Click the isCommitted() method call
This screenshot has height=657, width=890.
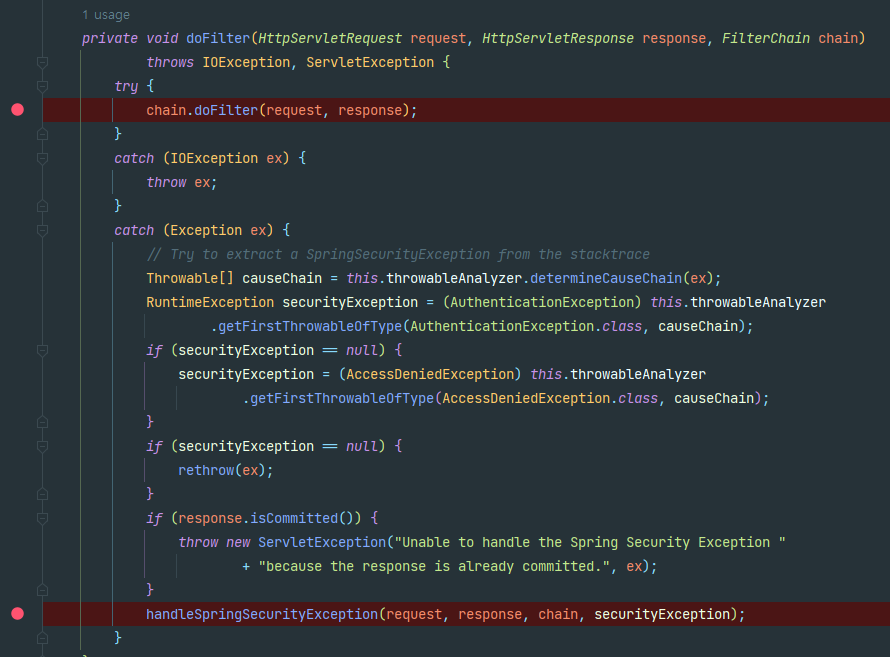click(x=301, y=518)
